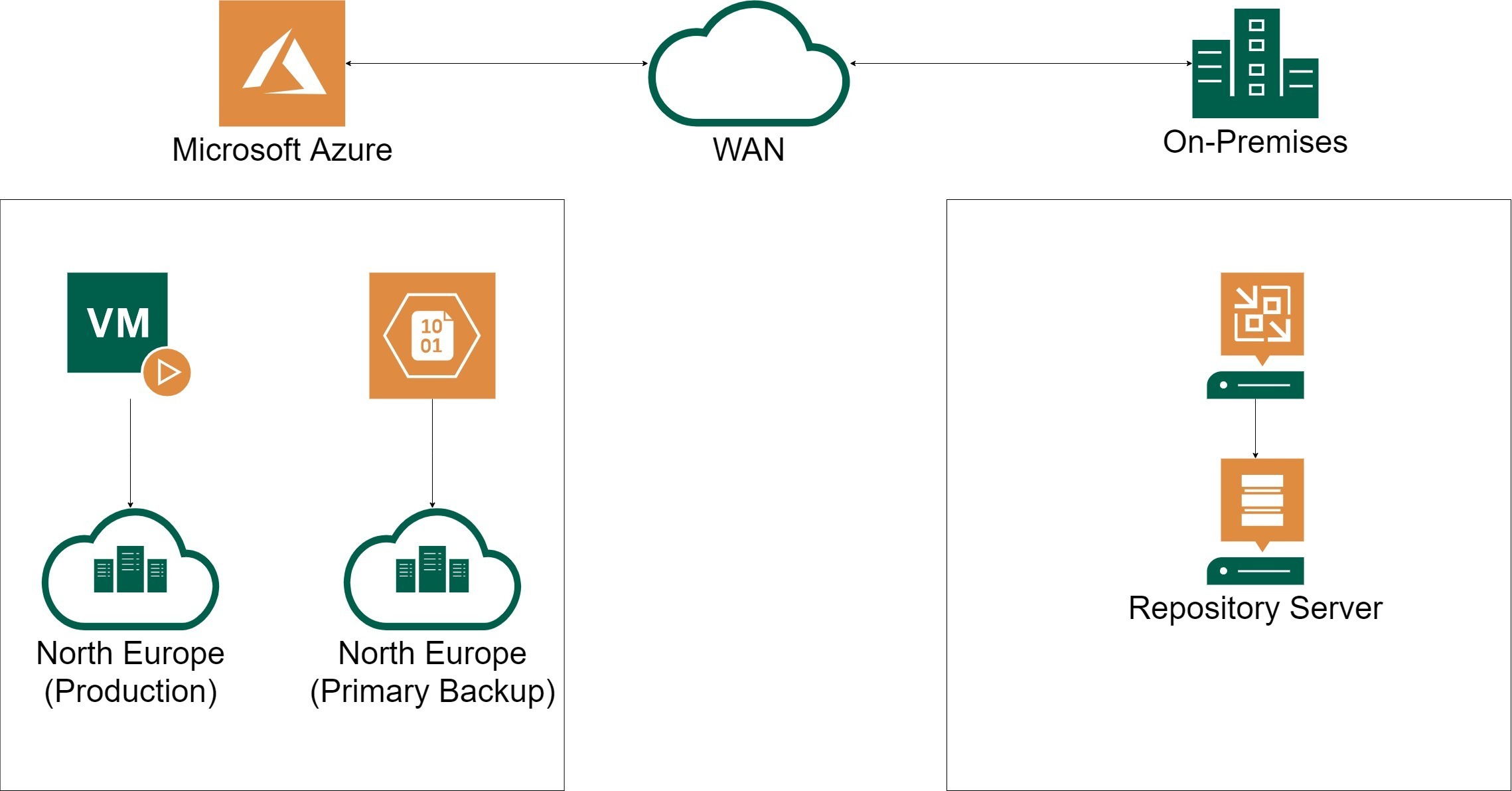
Task: Select the WAN cloud icon
Action: 749,63
